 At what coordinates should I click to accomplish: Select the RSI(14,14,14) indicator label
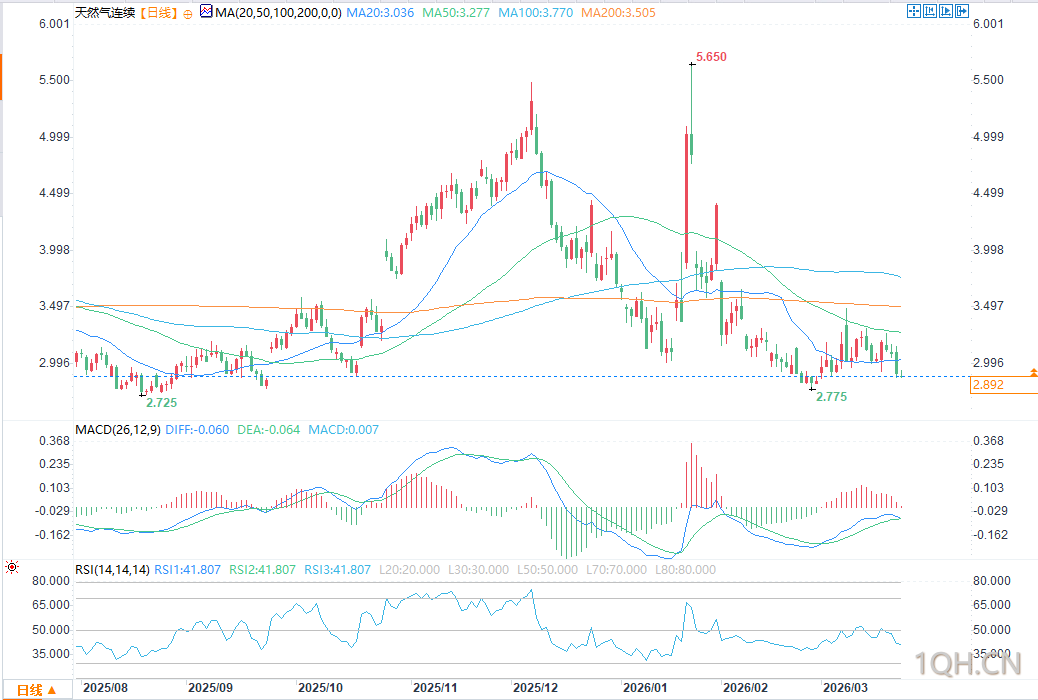pos(112,569)
